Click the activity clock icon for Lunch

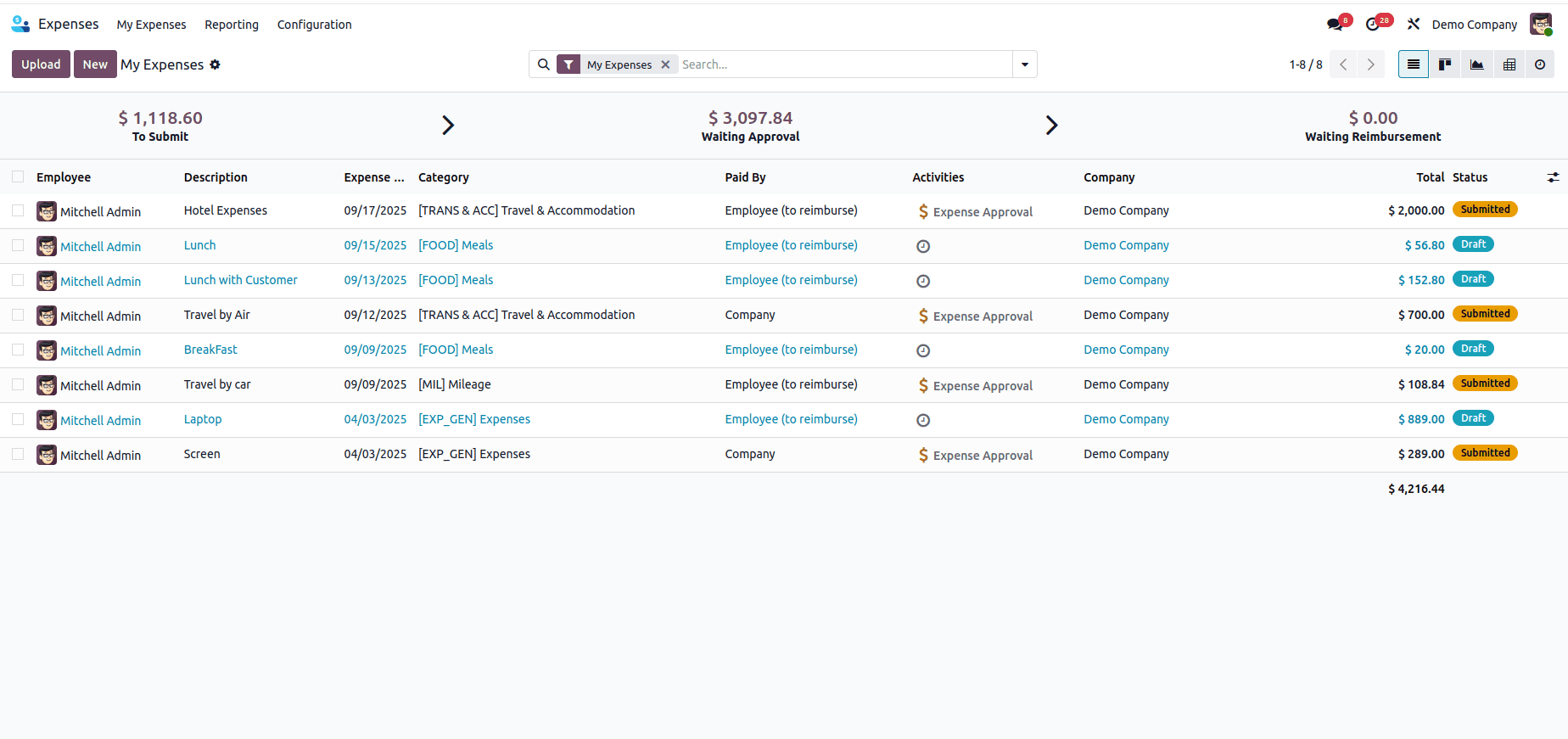(x=923, y=246)
